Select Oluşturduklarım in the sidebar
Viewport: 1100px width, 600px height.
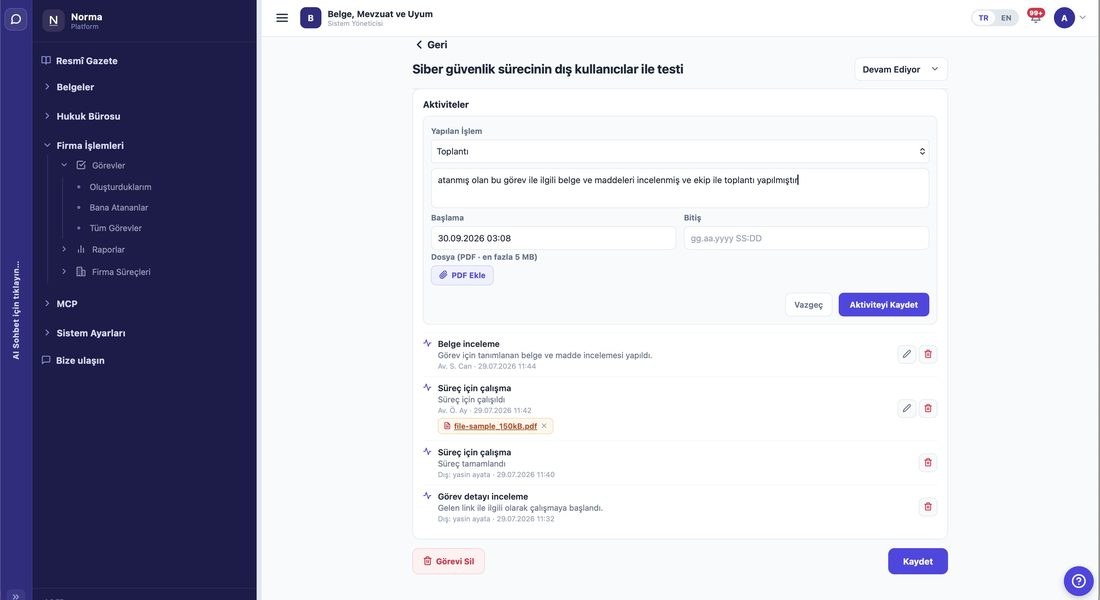pyautogui.click(x=120, y=187)
